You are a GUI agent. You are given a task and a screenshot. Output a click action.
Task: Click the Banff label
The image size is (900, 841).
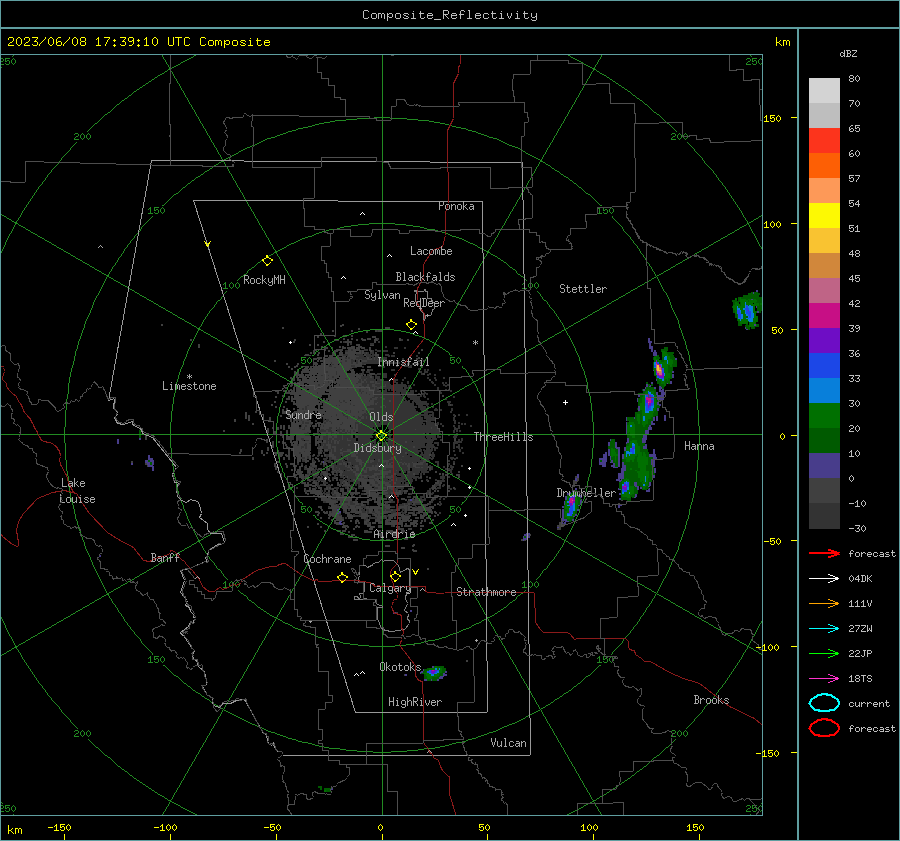165,557
